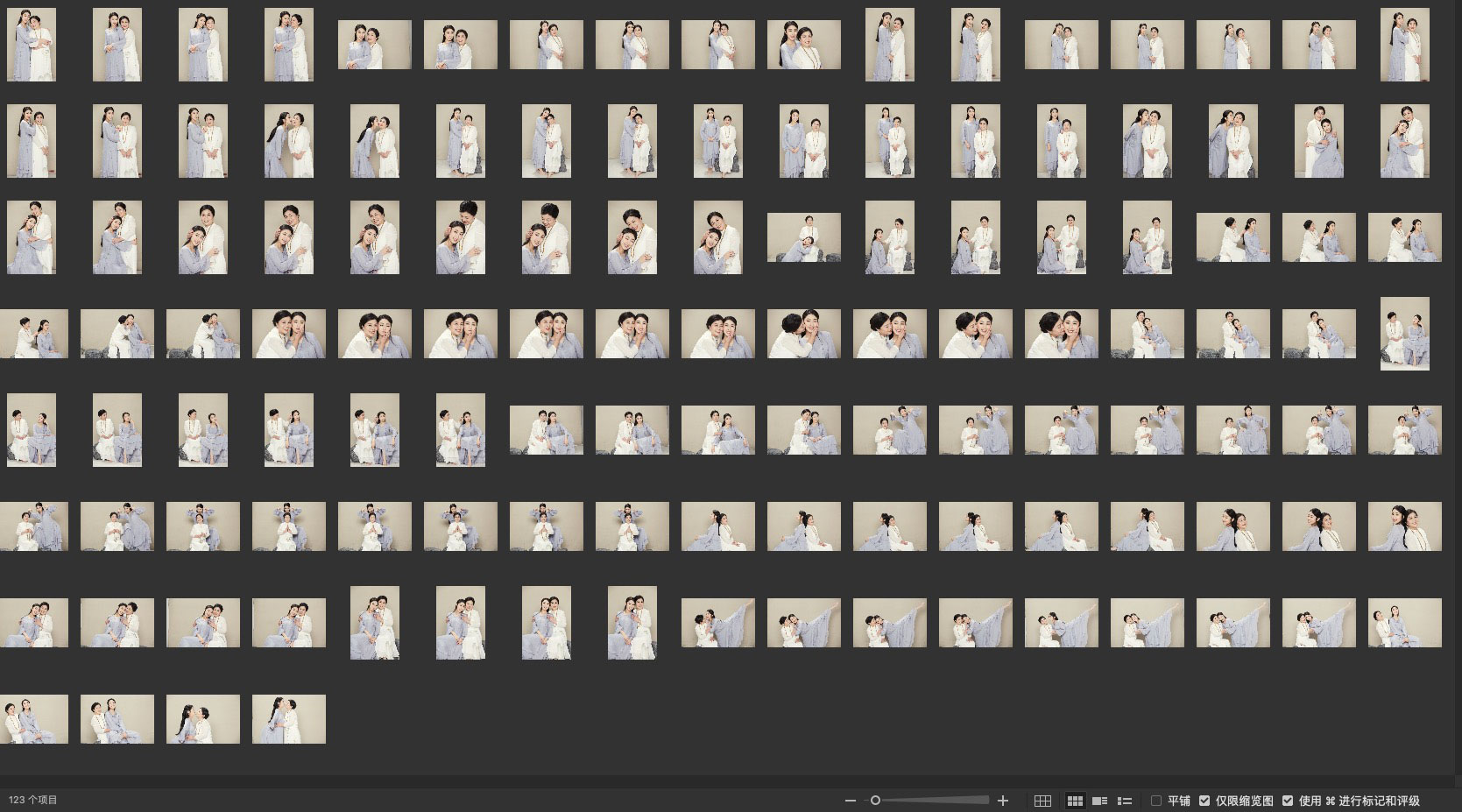Select the first thumbnail in the third row
Viewport: 1462px width, 812px height.
coord(32,237)
